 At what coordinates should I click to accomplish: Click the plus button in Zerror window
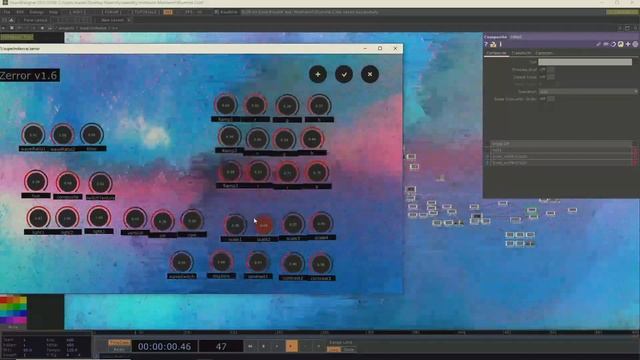coord(318,74)
